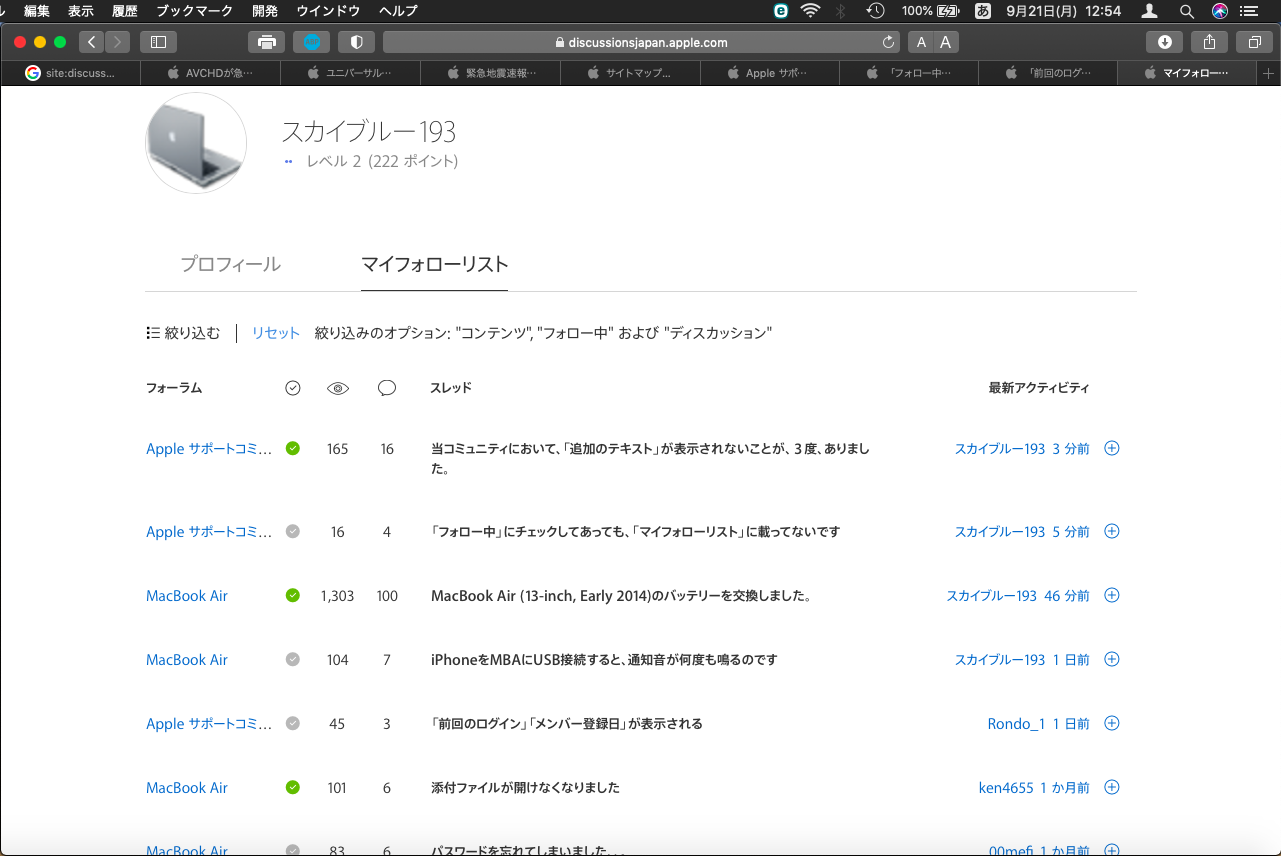
Task: Click the リセット link
Action: pyautogui.click(x=275, y=333)
